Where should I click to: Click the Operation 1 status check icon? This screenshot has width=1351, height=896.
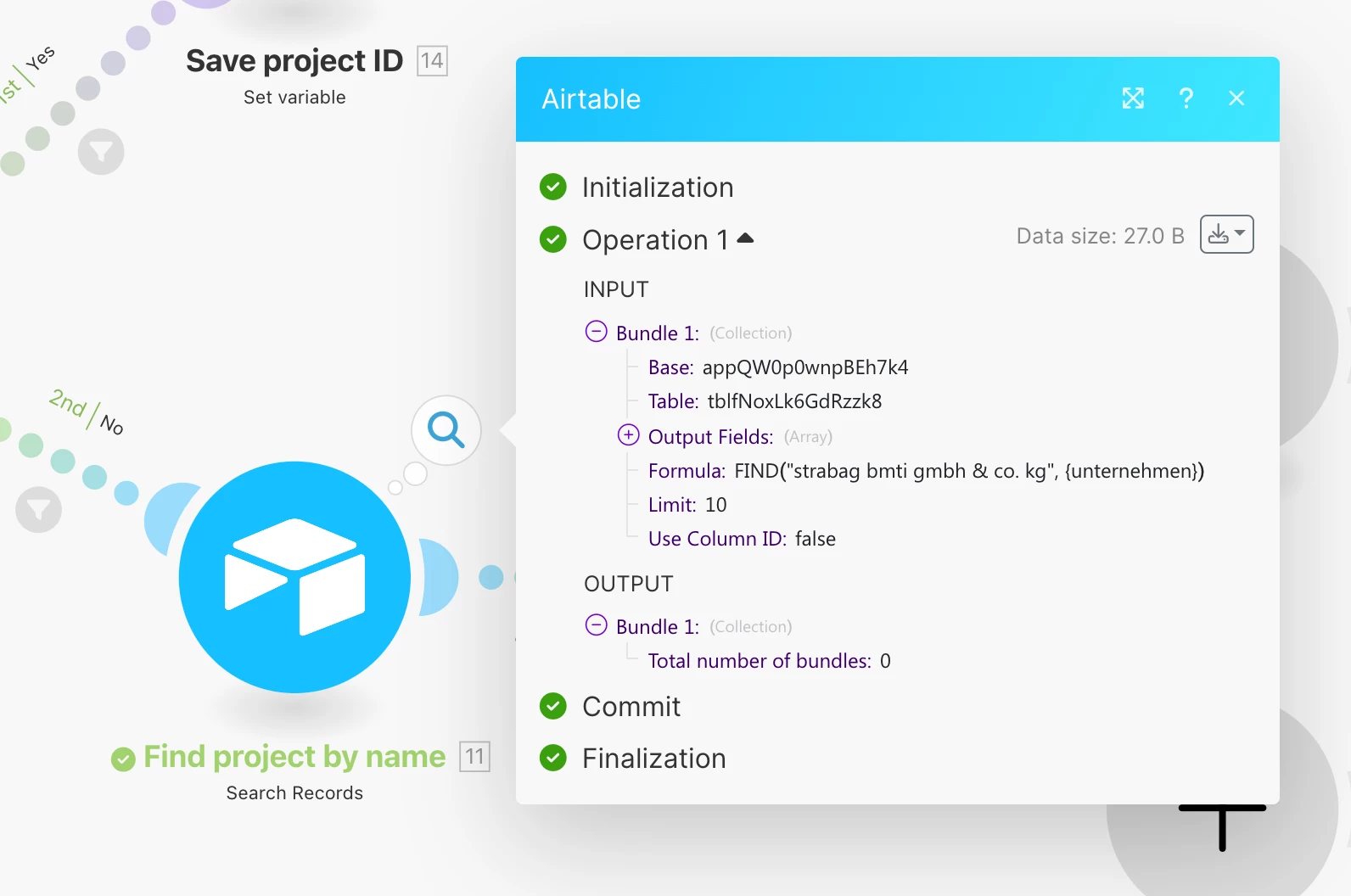[x=553, y=239]
